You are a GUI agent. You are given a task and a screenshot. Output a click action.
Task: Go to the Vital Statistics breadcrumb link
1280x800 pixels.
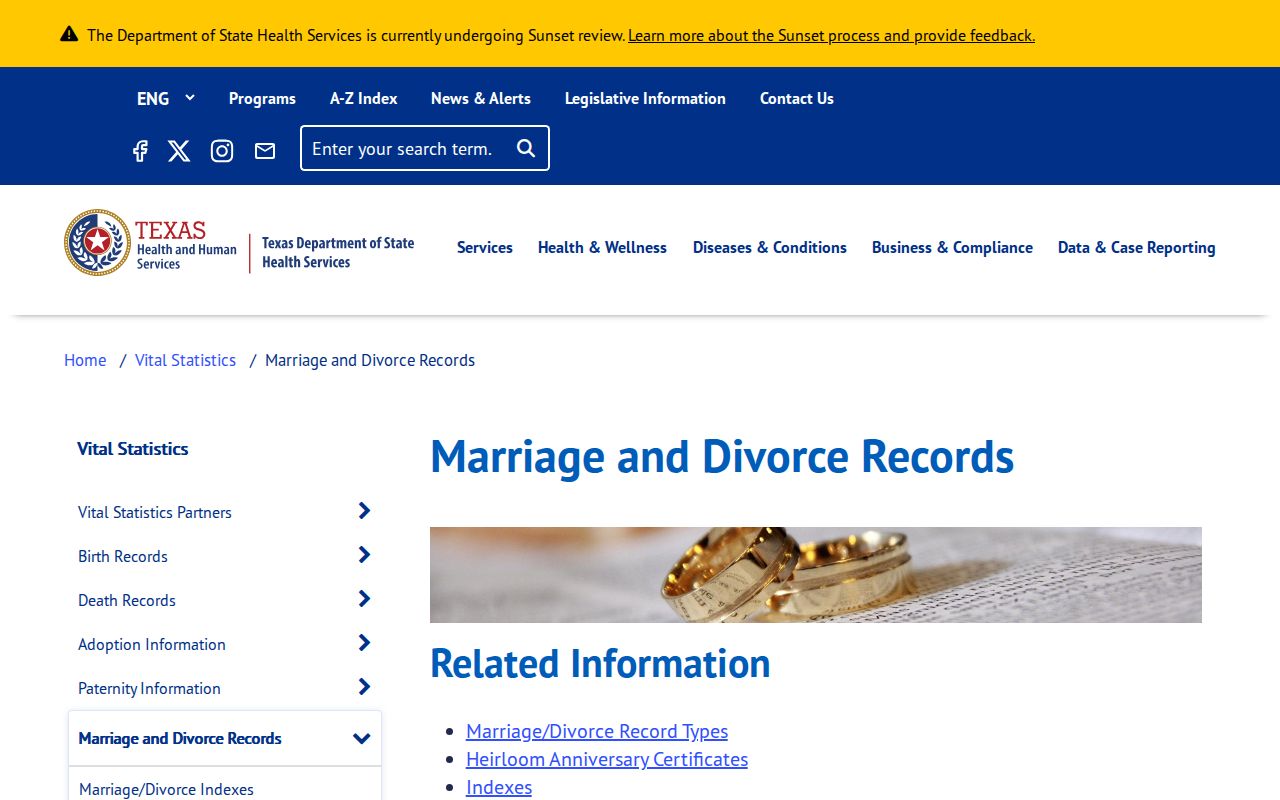(x=185, y=360)
